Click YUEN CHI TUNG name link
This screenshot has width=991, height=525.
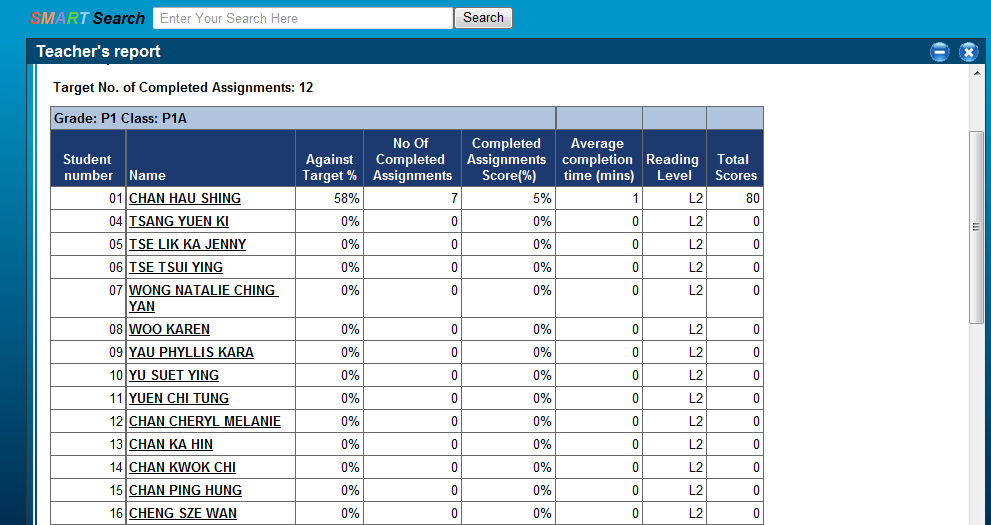(179, 398)
